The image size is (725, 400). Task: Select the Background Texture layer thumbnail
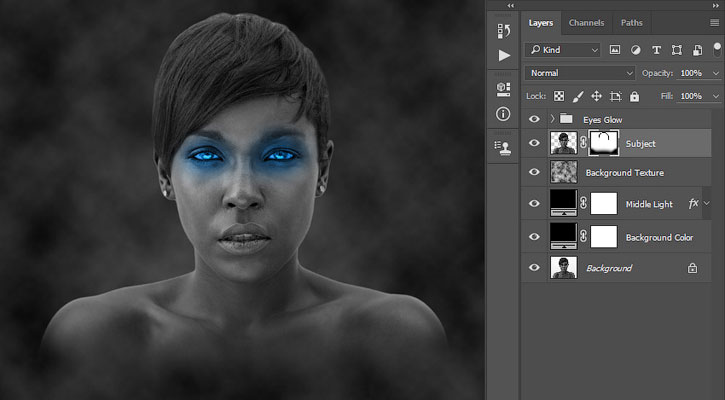[564, 172]
